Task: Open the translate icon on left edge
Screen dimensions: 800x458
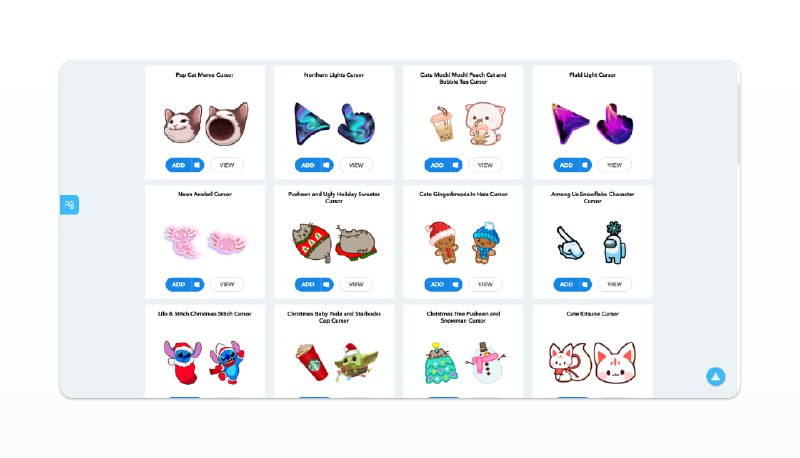Action: (69, 205)
